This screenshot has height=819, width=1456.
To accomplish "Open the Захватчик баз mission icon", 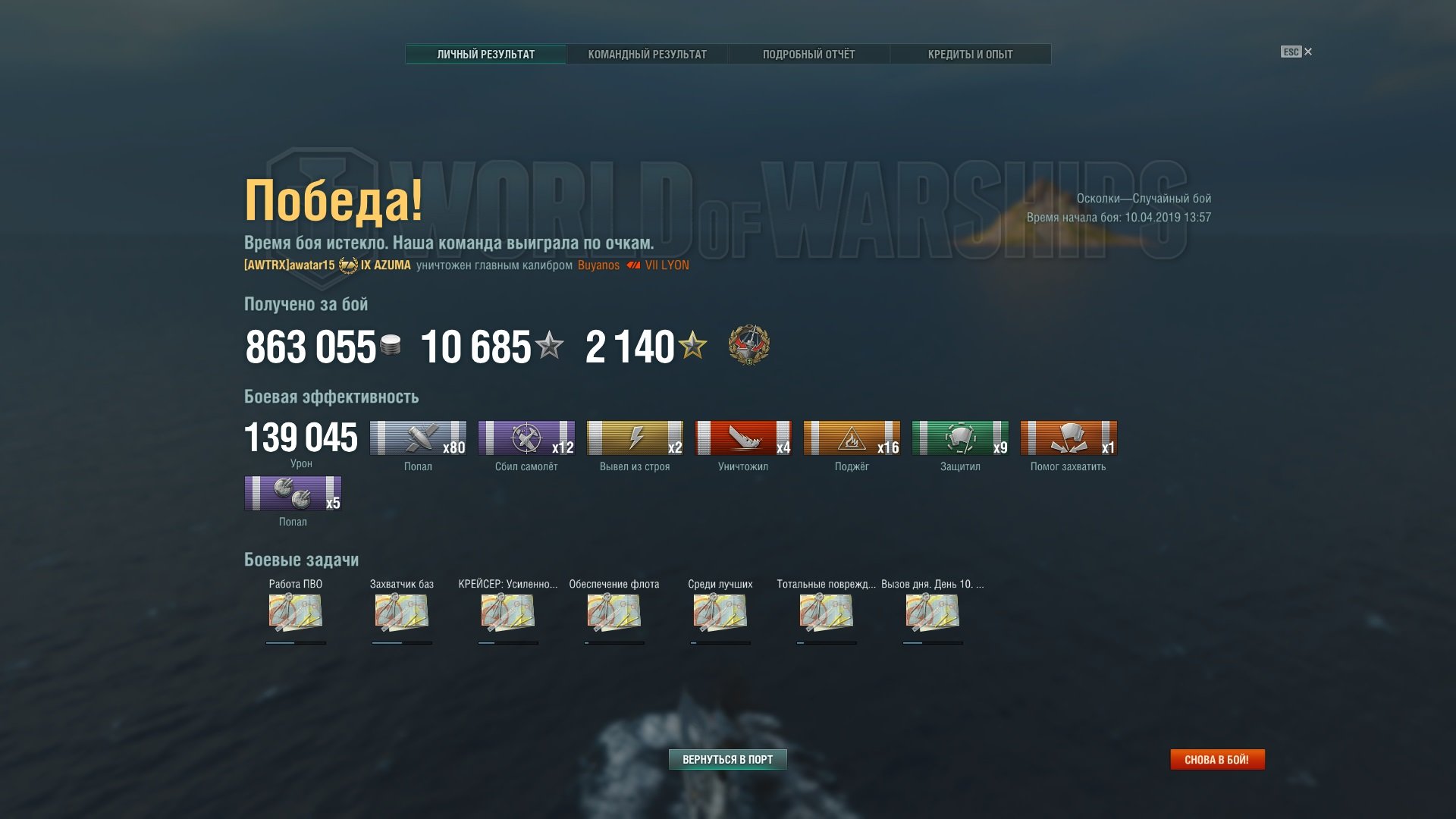I will click(402, 612).
